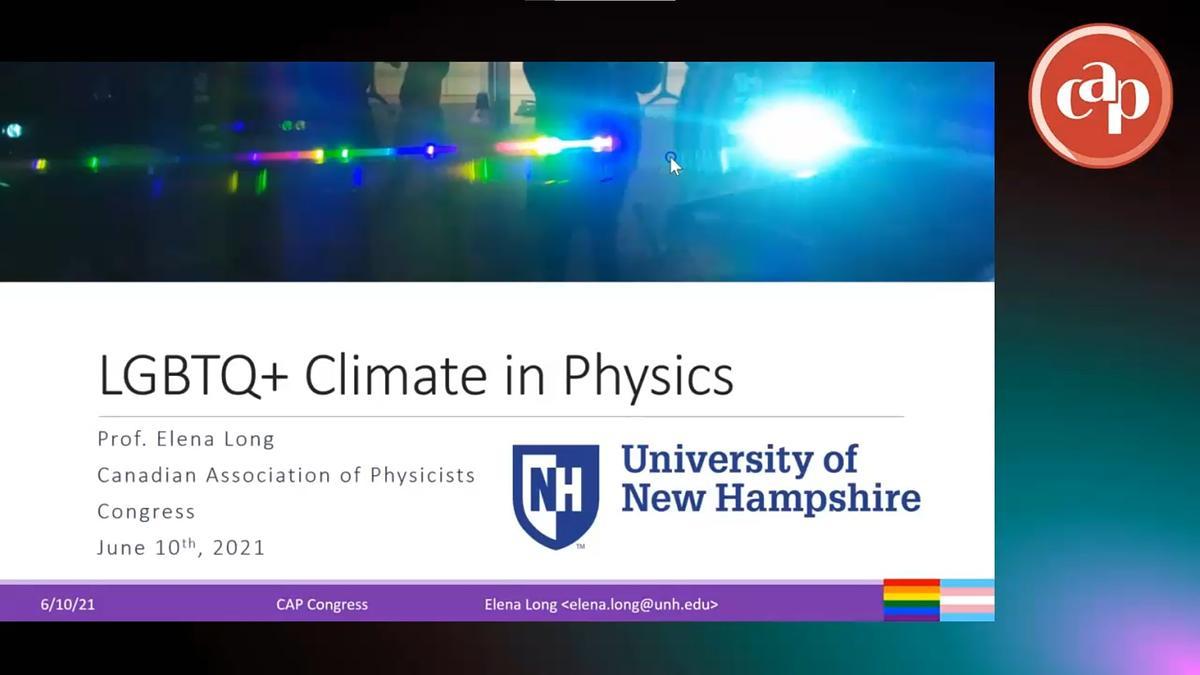1200x675 pixels.
Task: Click the footer date '6/10/21'
Action: point(68,604)
